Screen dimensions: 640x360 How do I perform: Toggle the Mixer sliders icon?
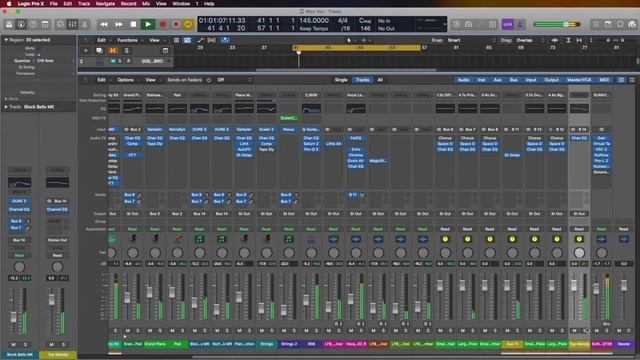tap(72, 24)
